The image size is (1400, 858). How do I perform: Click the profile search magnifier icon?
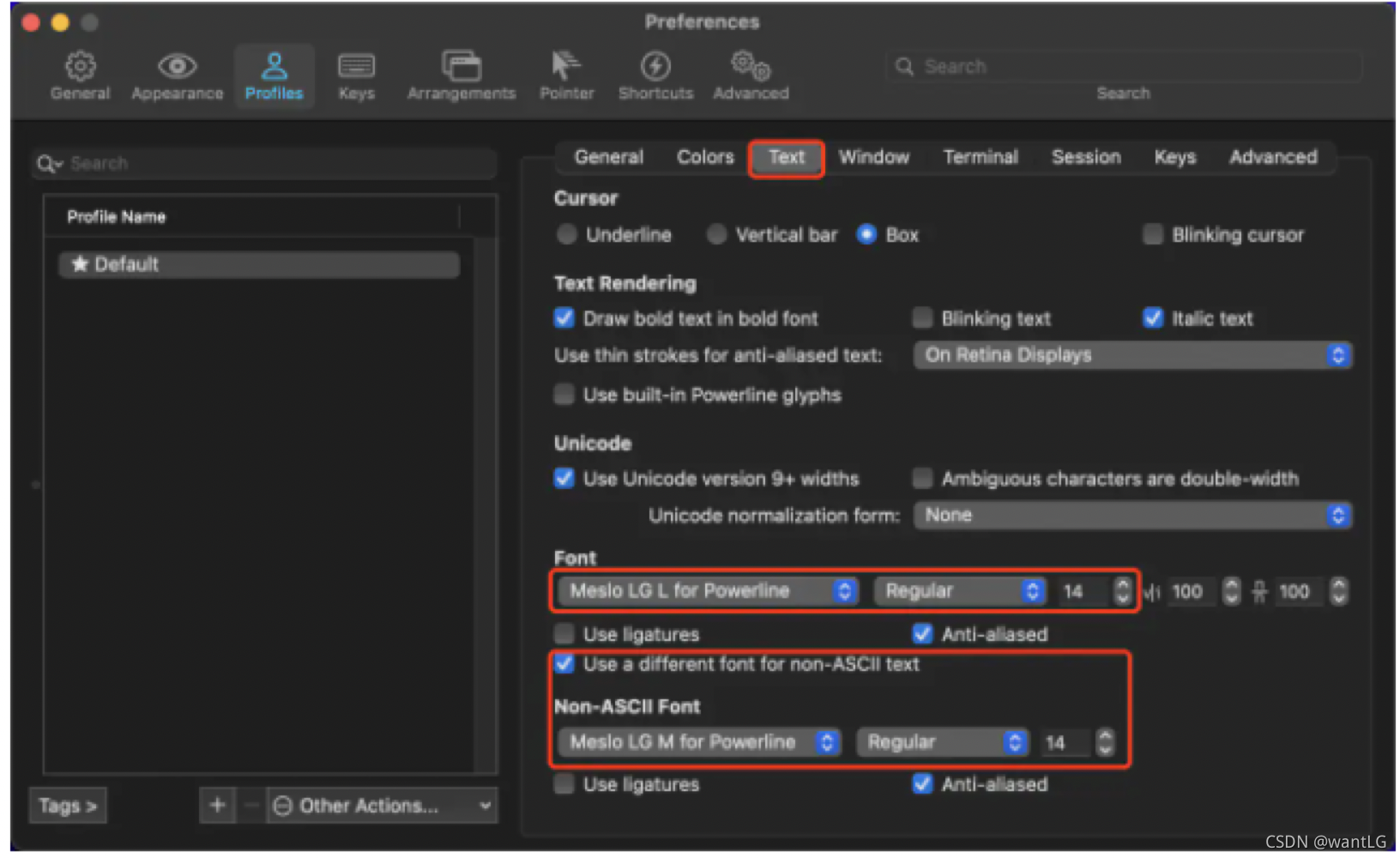[49, 163]
